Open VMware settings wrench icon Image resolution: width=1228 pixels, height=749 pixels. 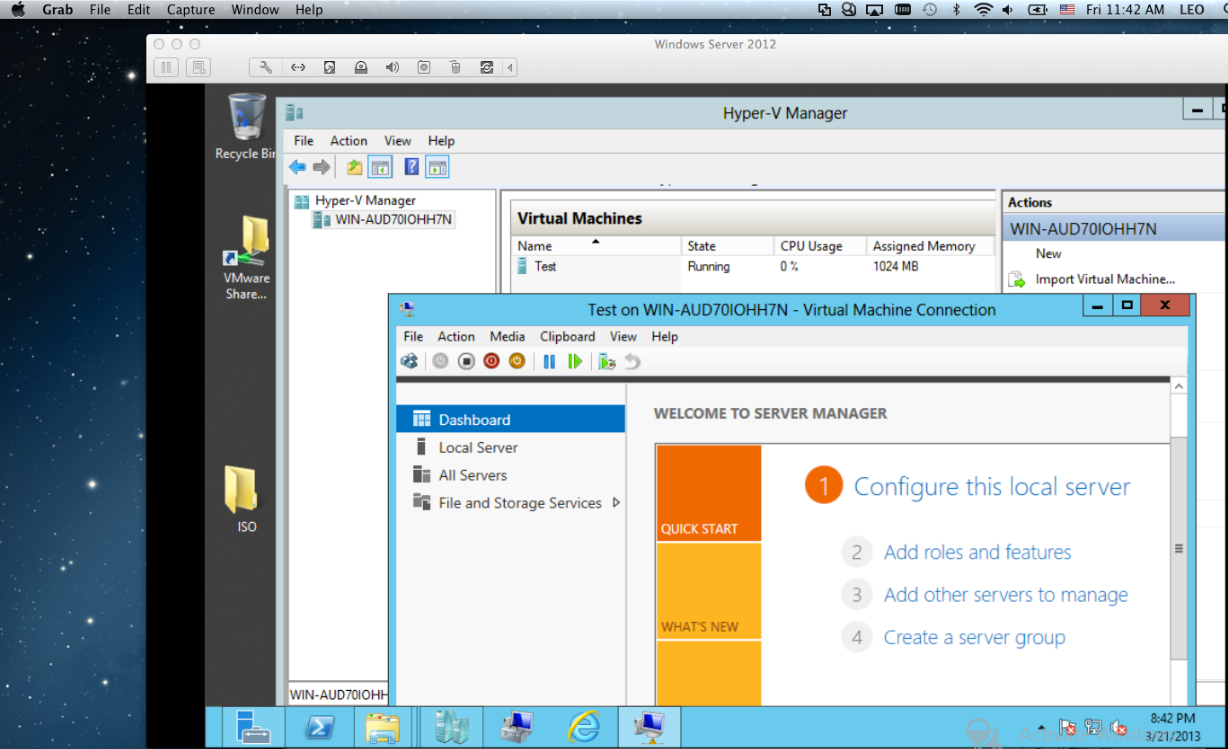tap(265, 68)
